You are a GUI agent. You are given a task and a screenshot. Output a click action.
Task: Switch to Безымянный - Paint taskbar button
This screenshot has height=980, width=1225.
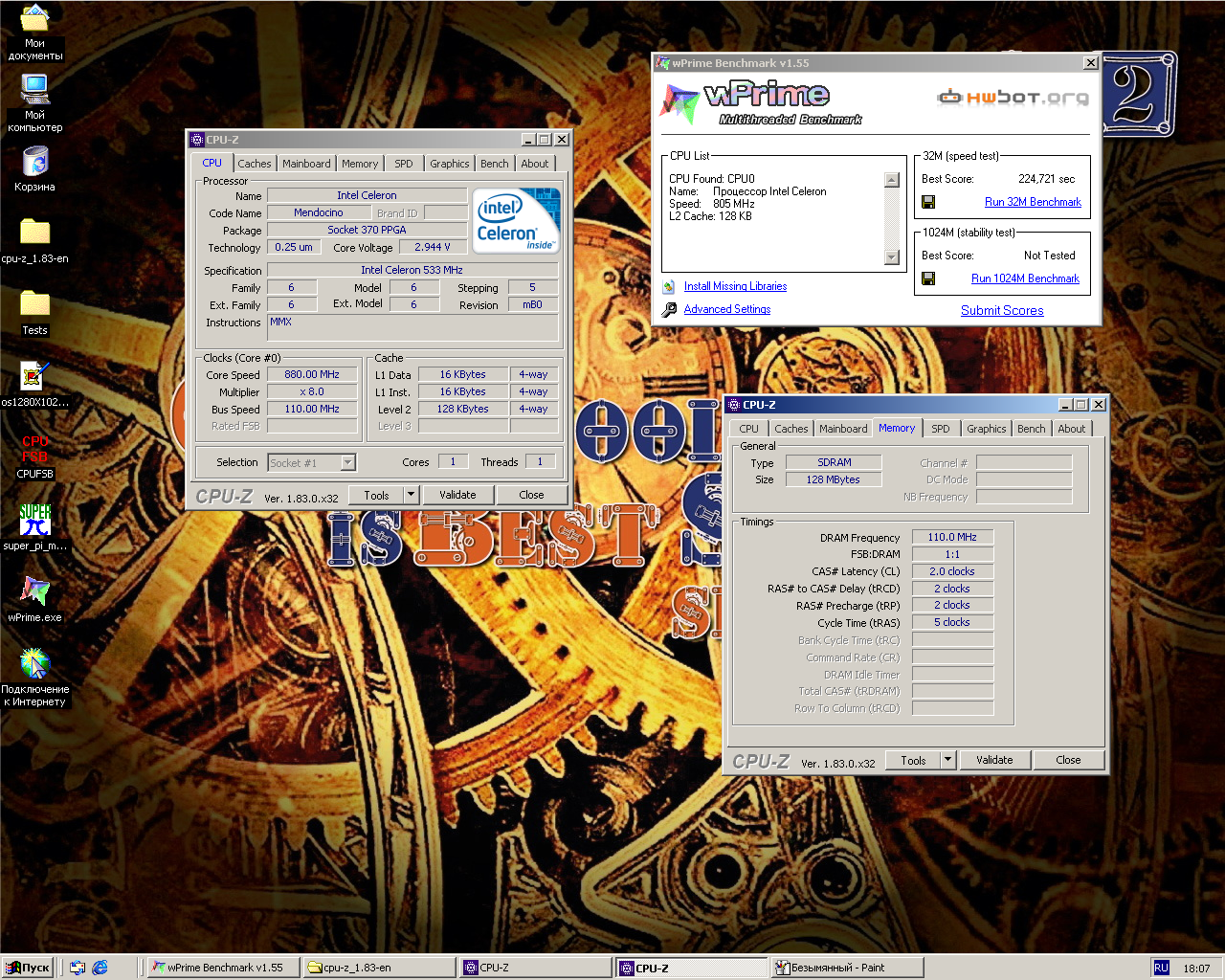[x=848, y=968]
